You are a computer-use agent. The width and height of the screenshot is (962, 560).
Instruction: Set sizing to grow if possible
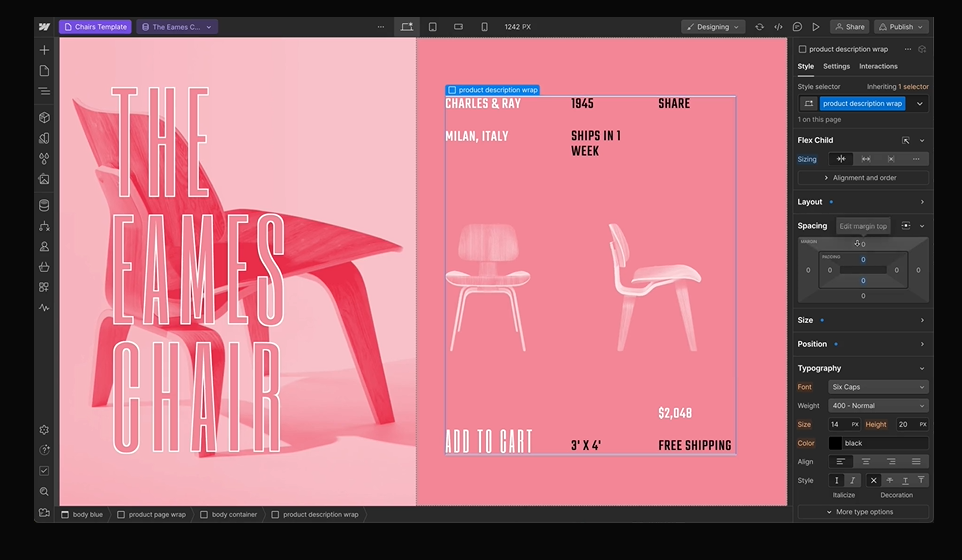click(x=866, y=159)
